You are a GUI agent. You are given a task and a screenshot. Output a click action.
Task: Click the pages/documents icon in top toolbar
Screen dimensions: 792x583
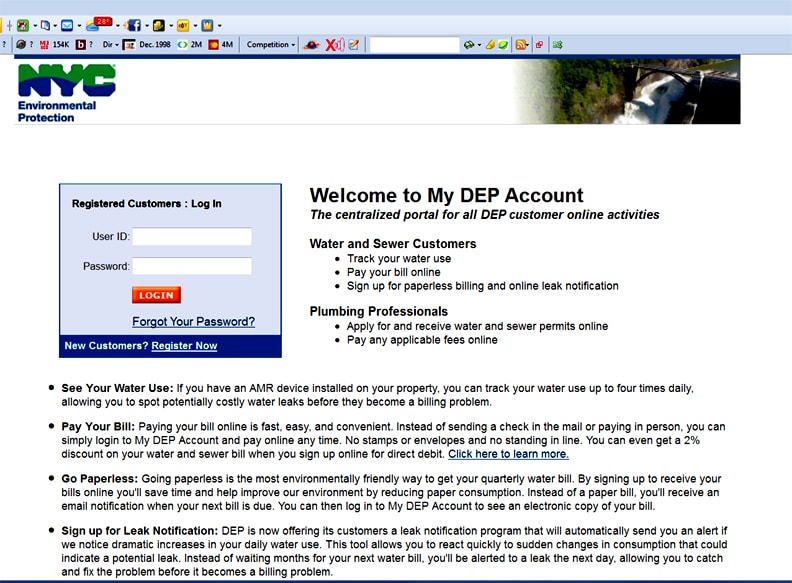coord(45,25)
